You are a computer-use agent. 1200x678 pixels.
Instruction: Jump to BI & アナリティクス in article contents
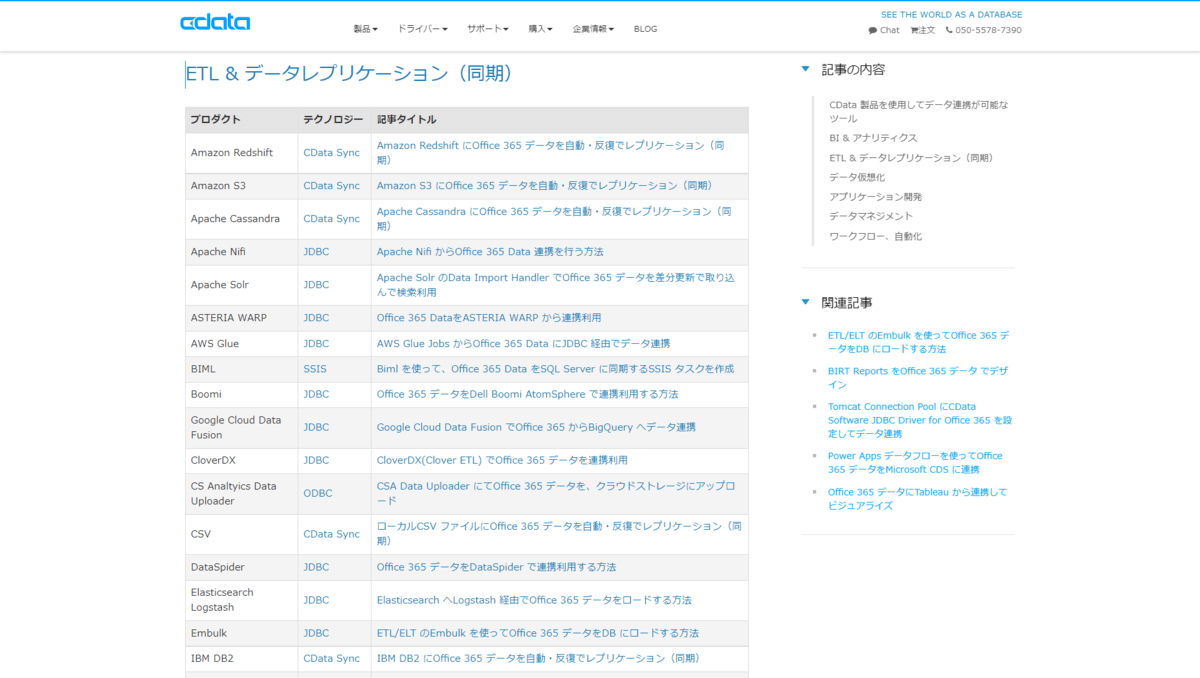(872, 138)
